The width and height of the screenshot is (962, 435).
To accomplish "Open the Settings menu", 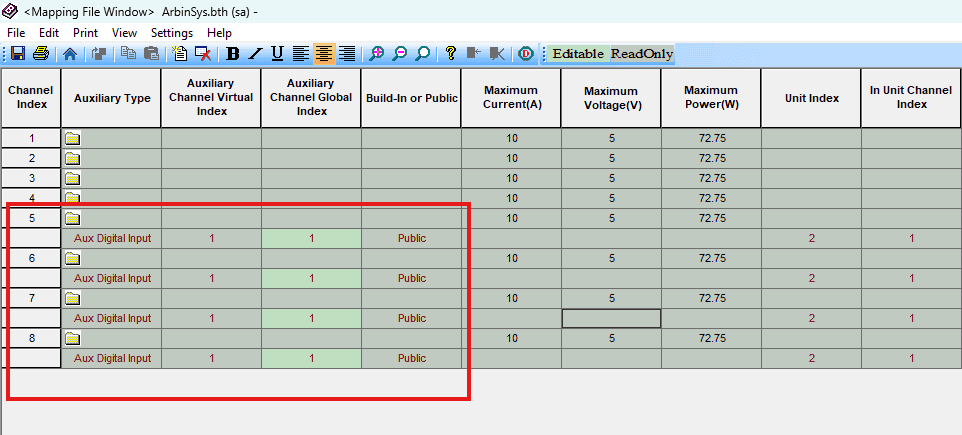I will [x=172, y=33].
